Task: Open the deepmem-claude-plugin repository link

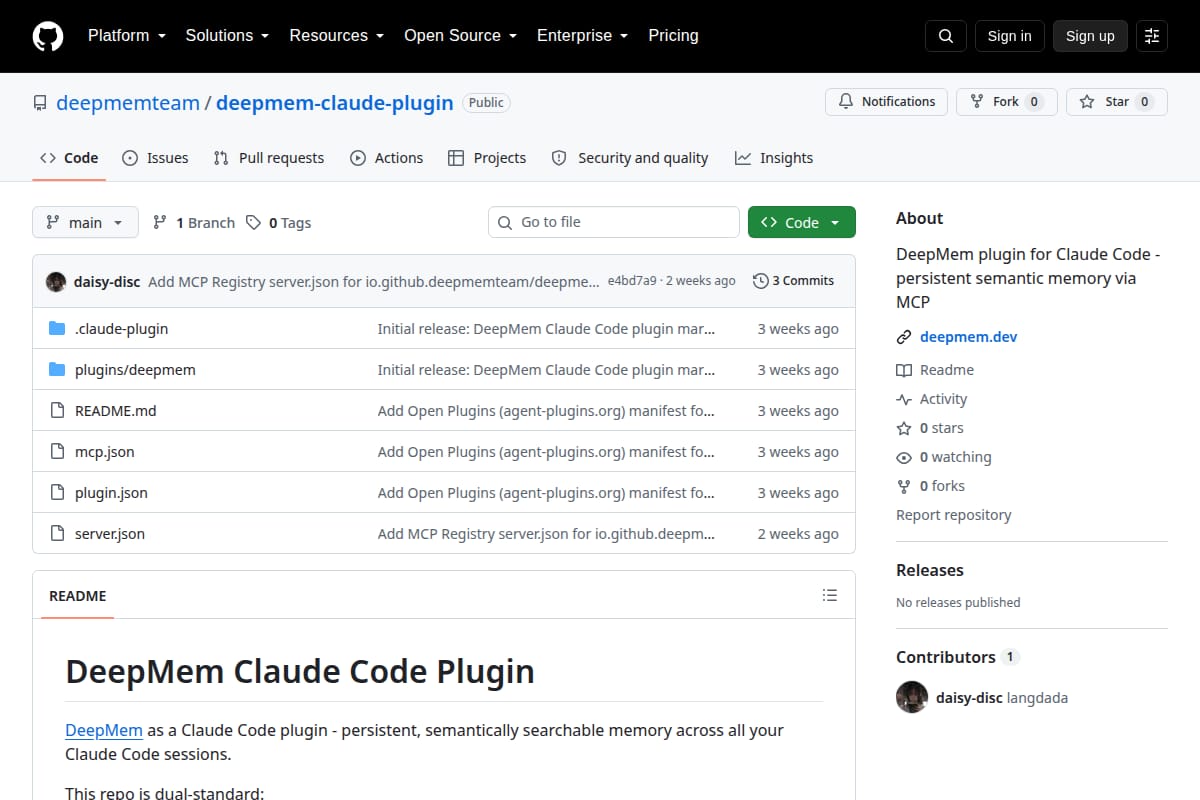Action: coord(335,103)
